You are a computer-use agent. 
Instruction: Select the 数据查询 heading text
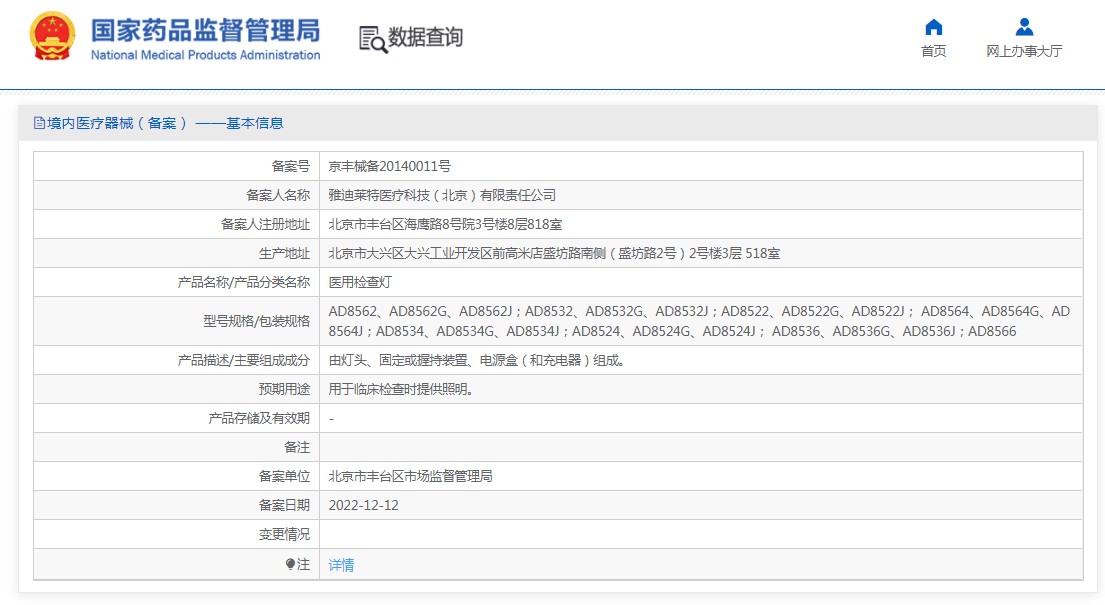pos(425,38)
